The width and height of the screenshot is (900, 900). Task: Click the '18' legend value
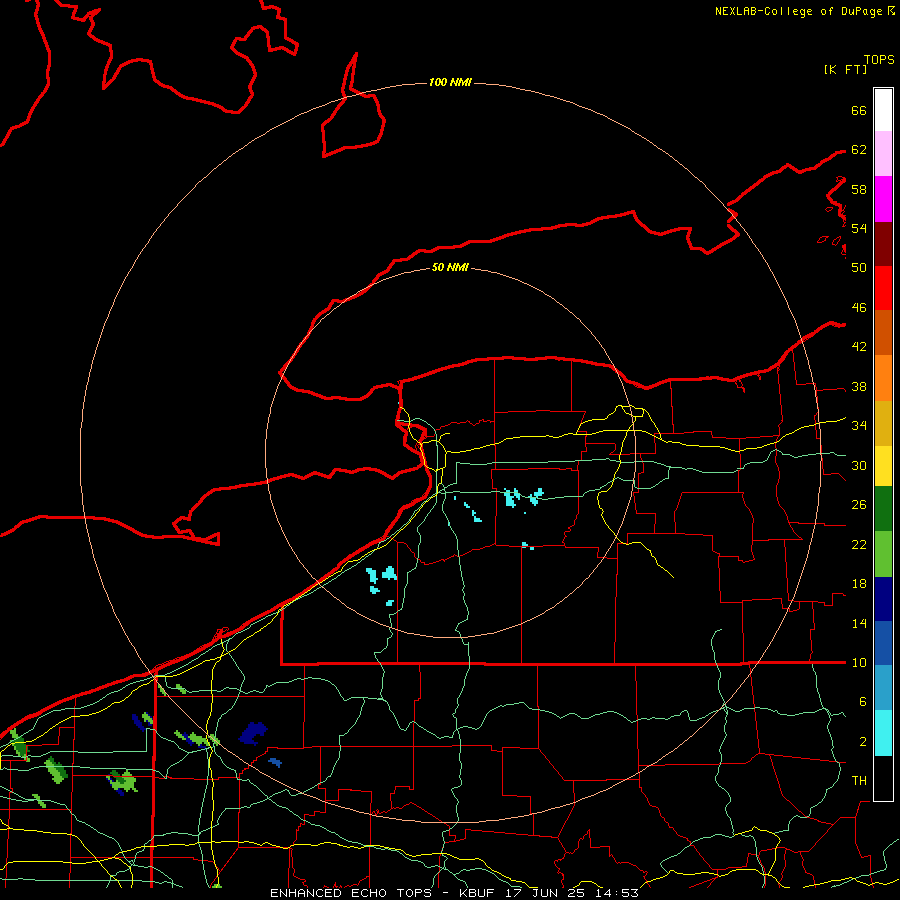(859, 584)
